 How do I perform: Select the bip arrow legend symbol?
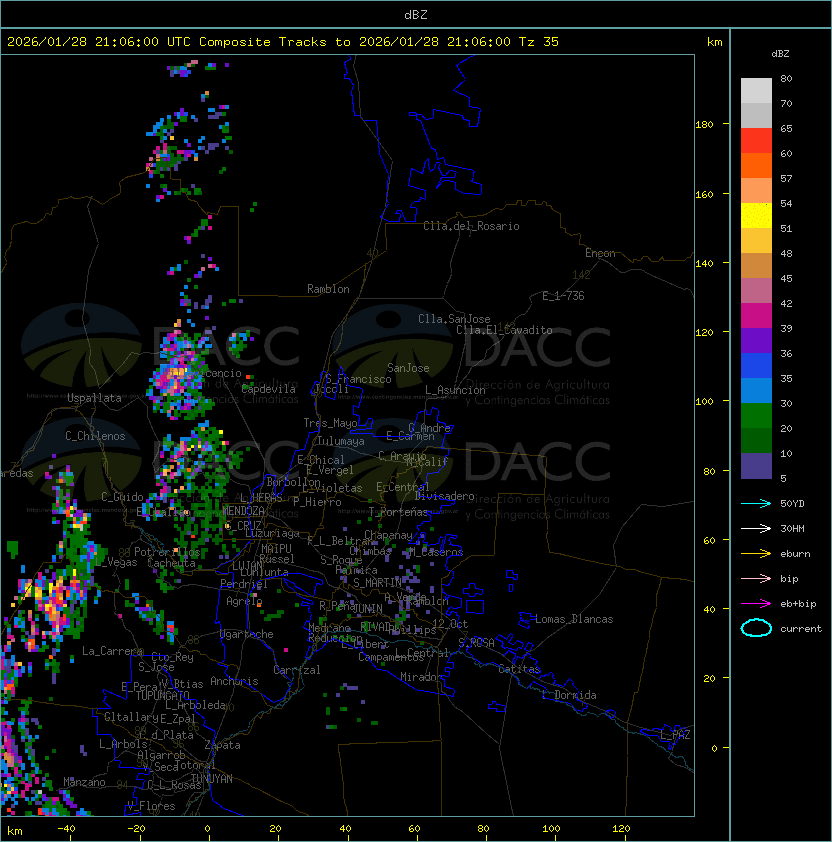point(756,578)
